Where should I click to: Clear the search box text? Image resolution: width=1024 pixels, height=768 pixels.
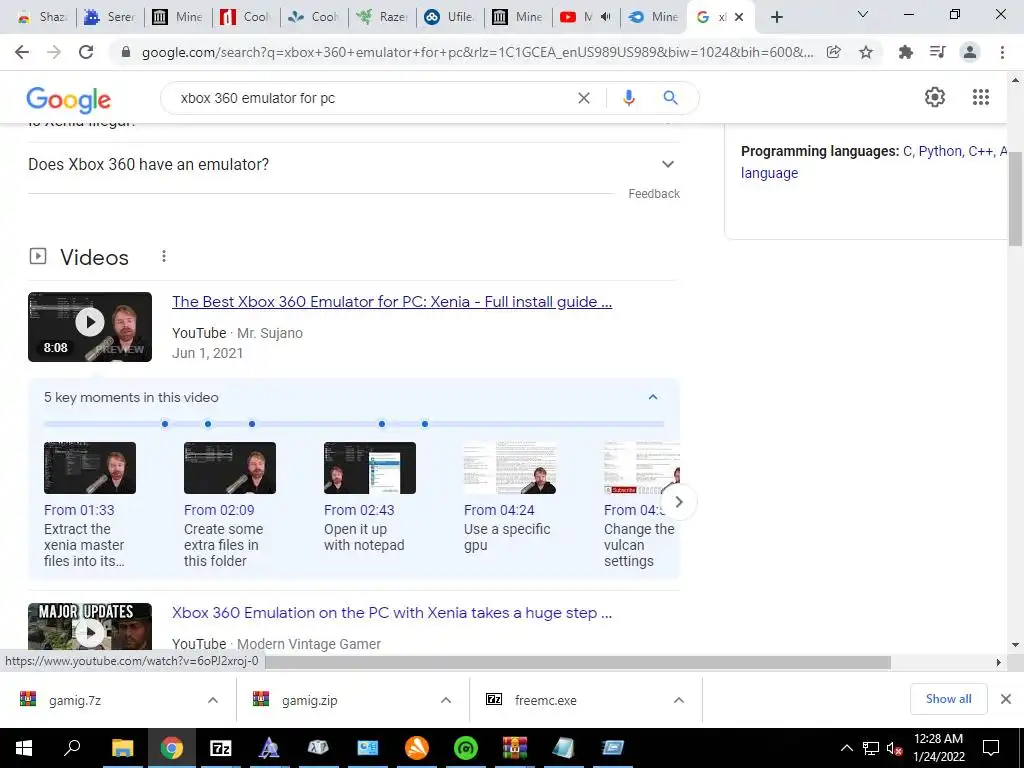[584, 98]
